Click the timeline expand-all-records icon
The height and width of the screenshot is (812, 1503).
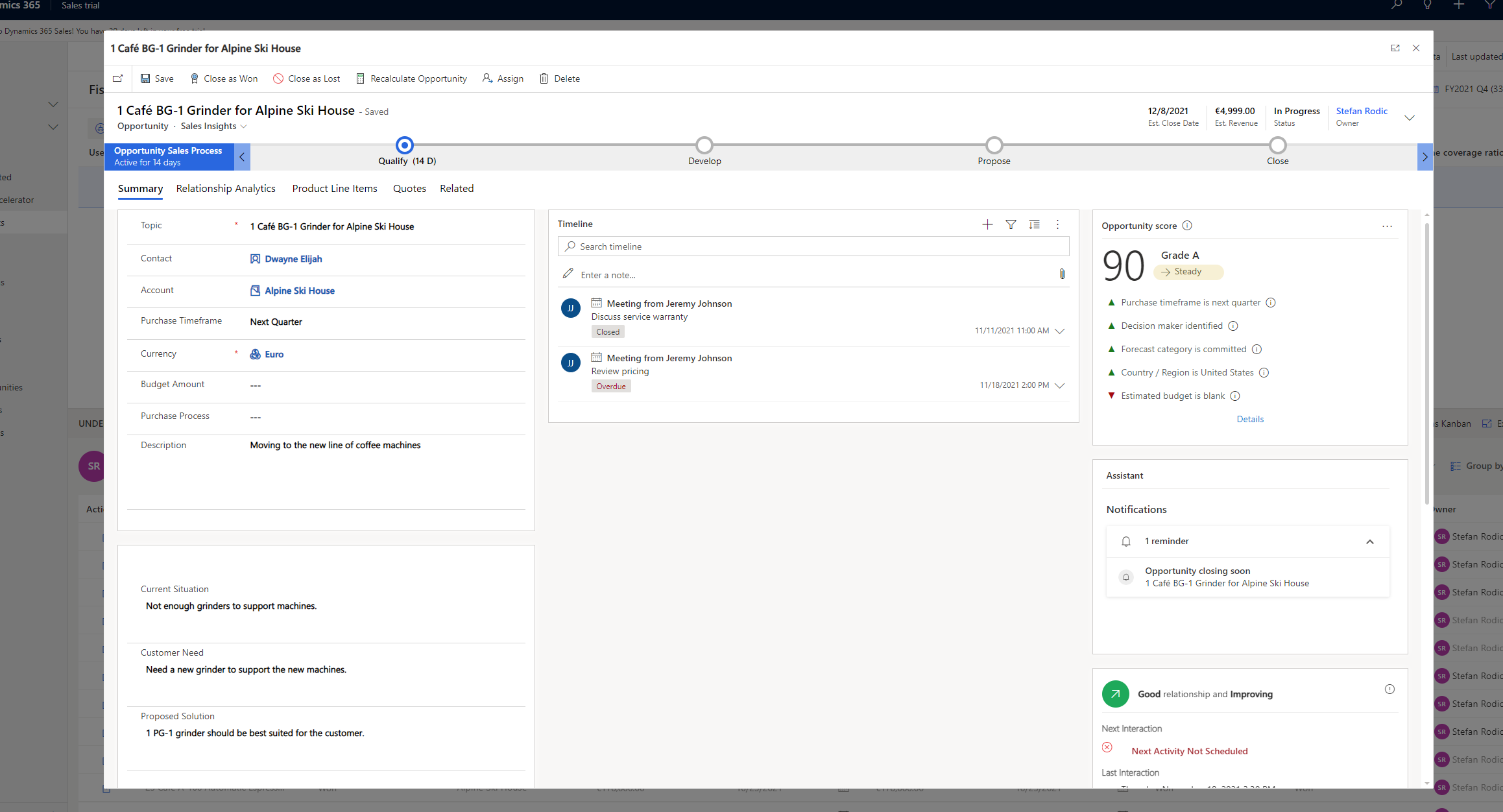(x=1035, y=224)
